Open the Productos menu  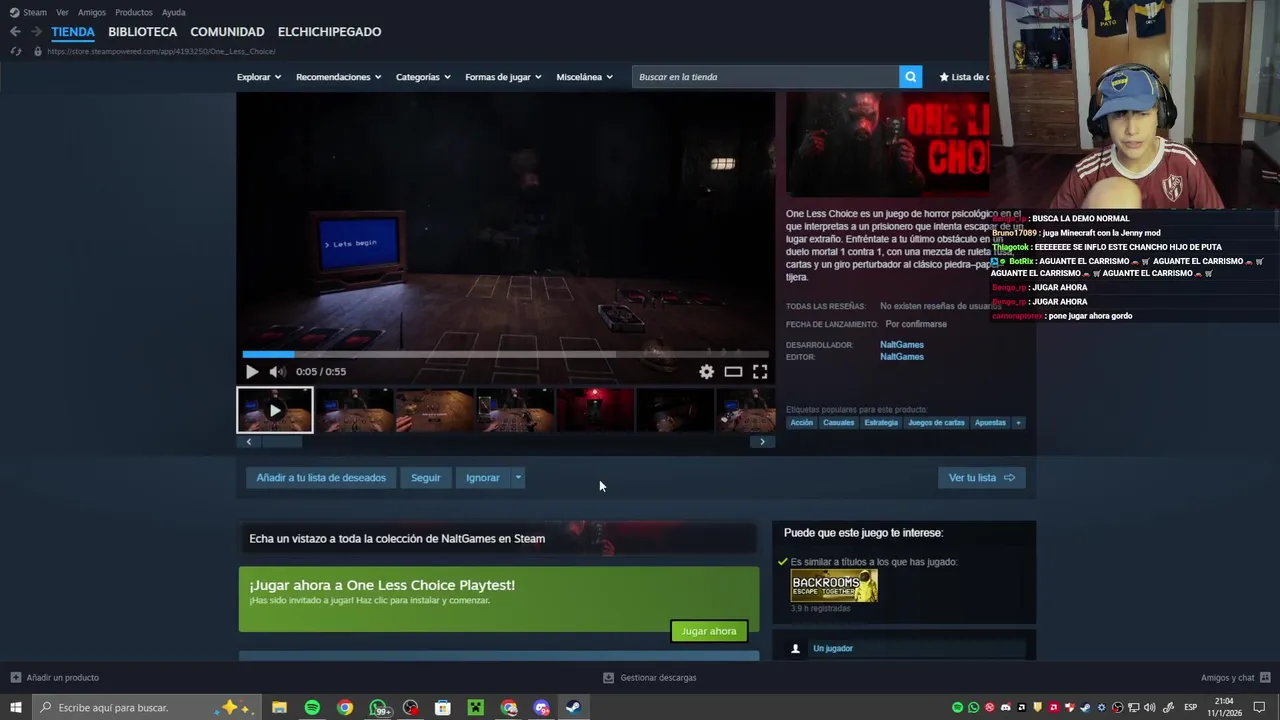pyautogui.click(x=134, y=13)
